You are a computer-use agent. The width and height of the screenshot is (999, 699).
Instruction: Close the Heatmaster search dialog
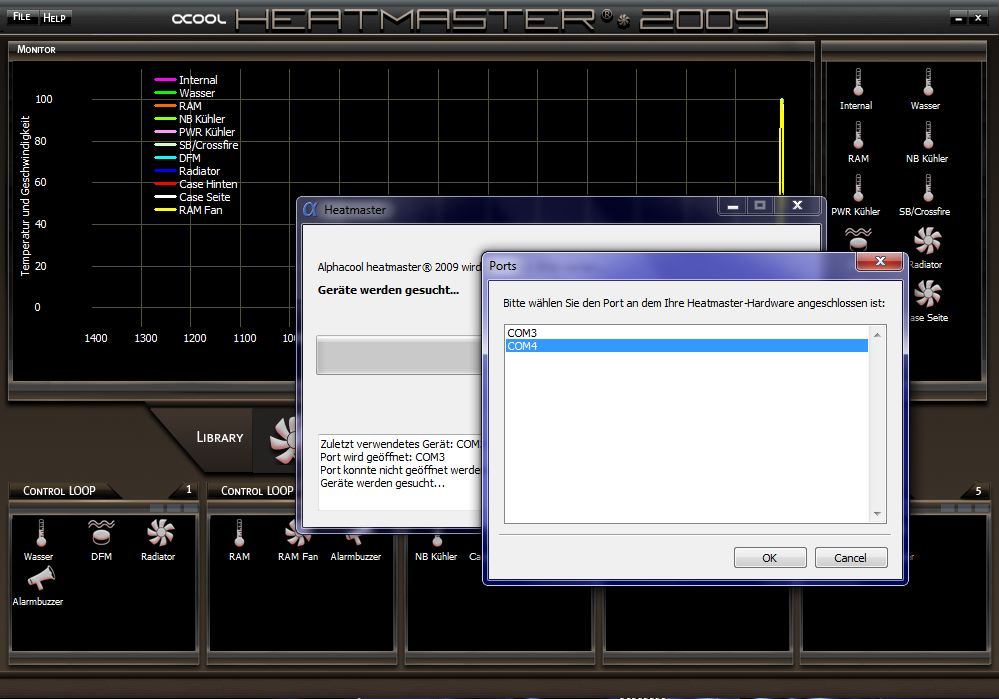[x=797, y=205]
